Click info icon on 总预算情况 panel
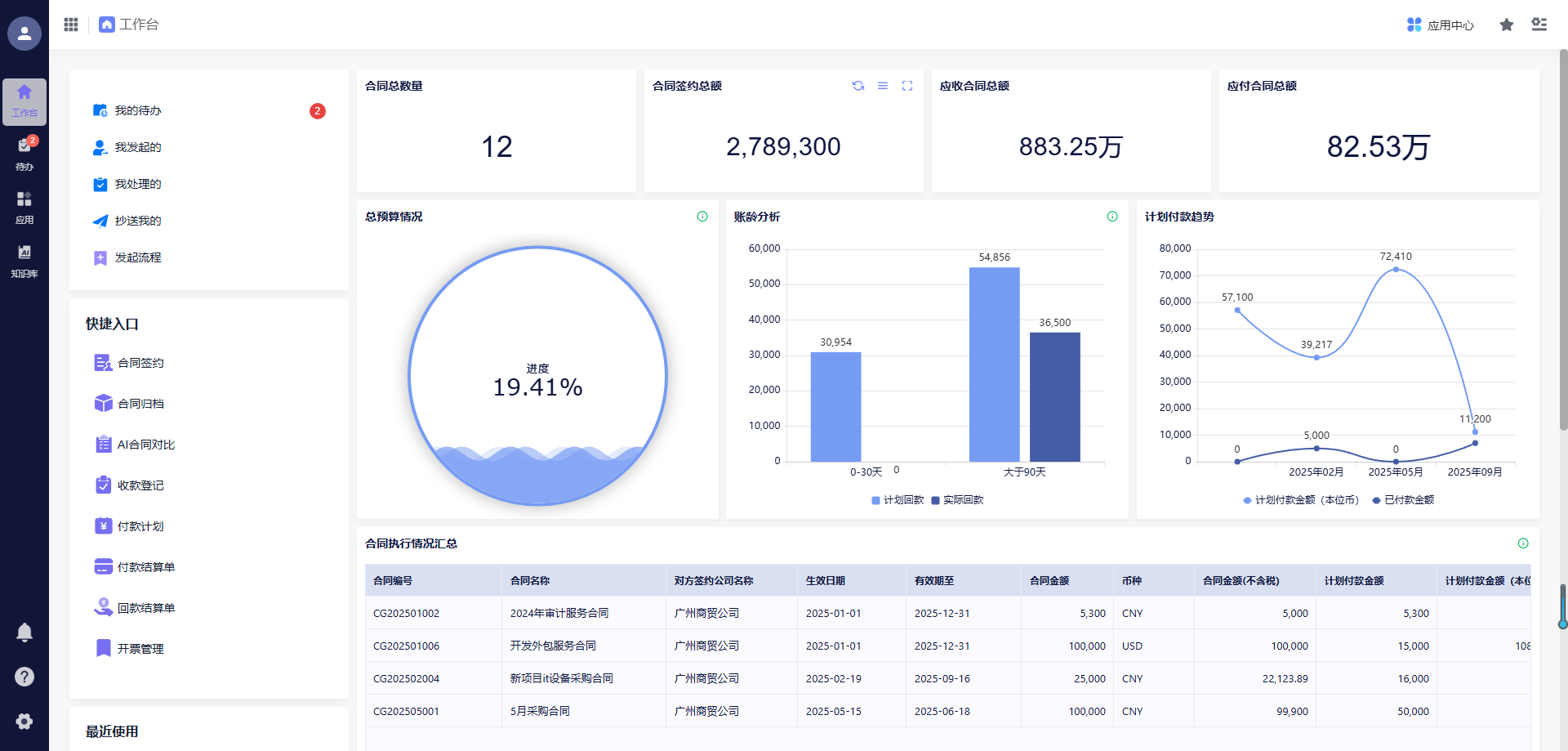Screen dimensions: 1568x751 coord(702,217)
